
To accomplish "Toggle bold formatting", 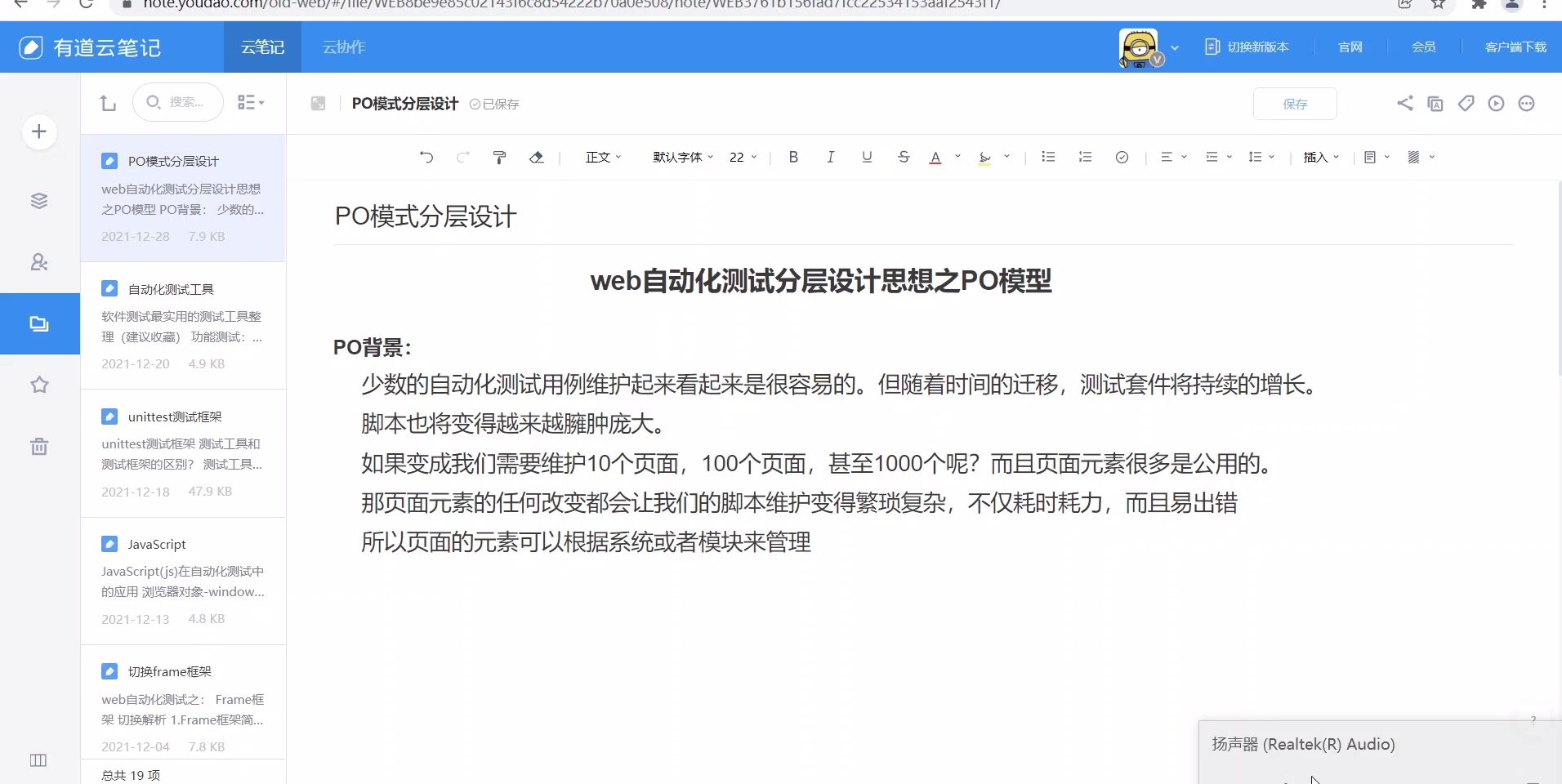I will [x=793, y=158].
